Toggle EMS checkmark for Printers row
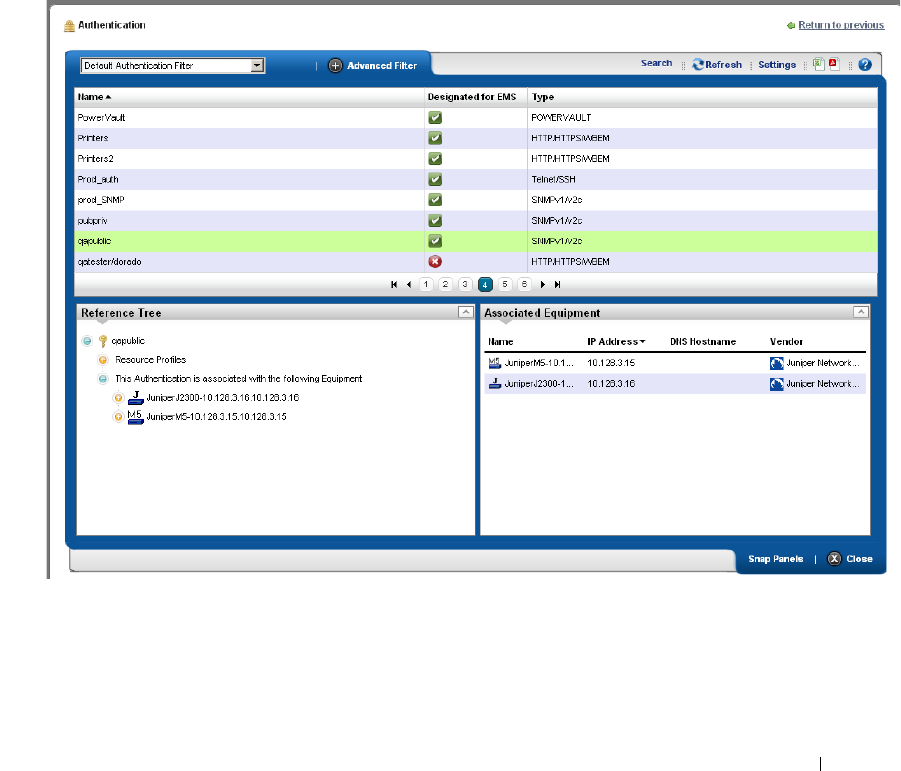The width and height of the screenshot is (901, 771). (435, 138)
